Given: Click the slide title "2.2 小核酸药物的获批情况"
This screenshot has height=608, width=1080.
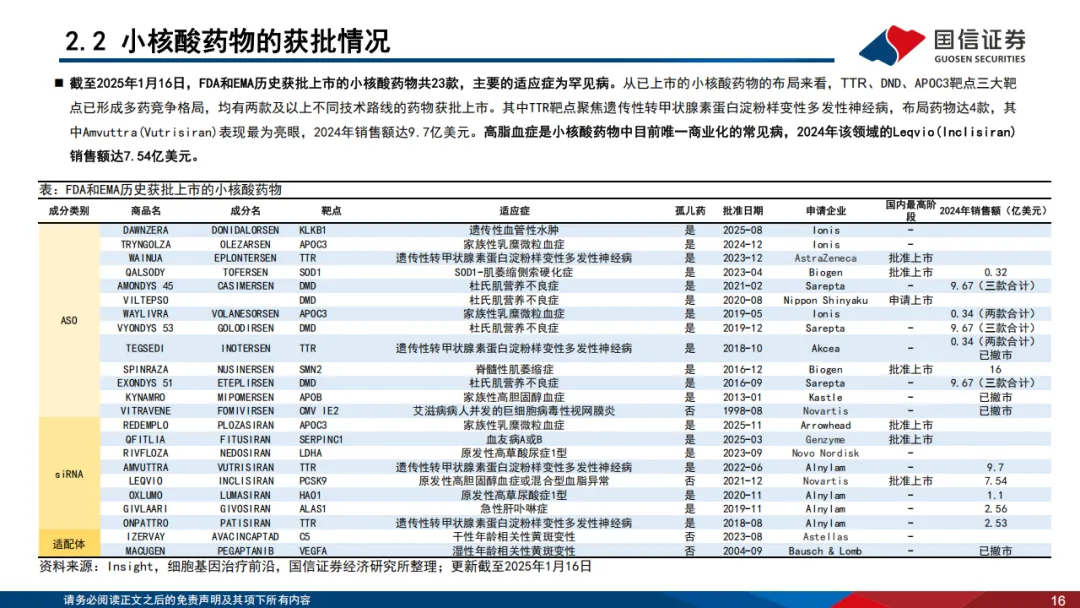Looking at the screenshot, I should pos(227,41).
